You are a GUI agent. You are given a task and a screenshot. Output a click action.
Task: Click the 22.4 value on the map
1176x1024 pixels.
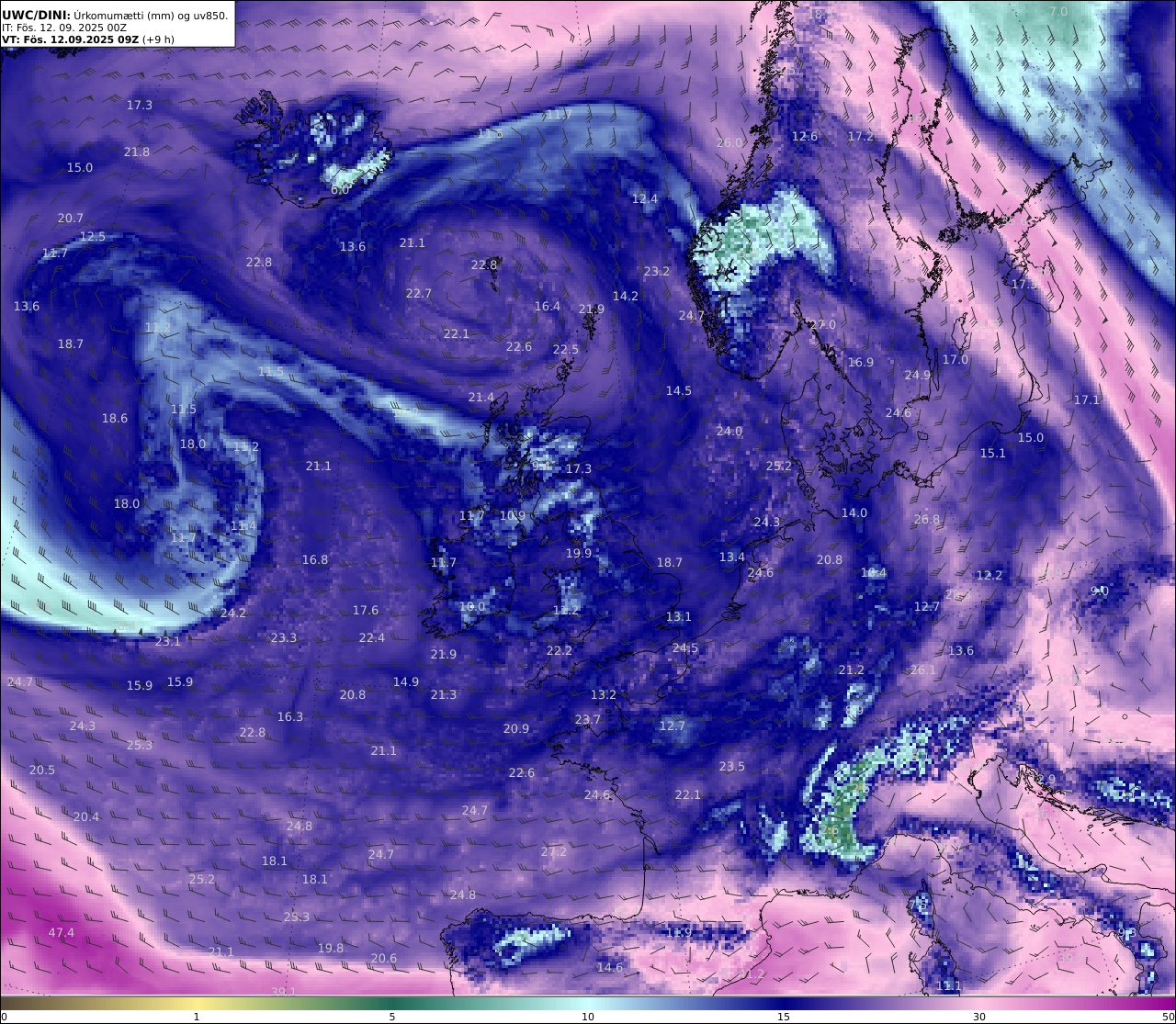(372, 637)
